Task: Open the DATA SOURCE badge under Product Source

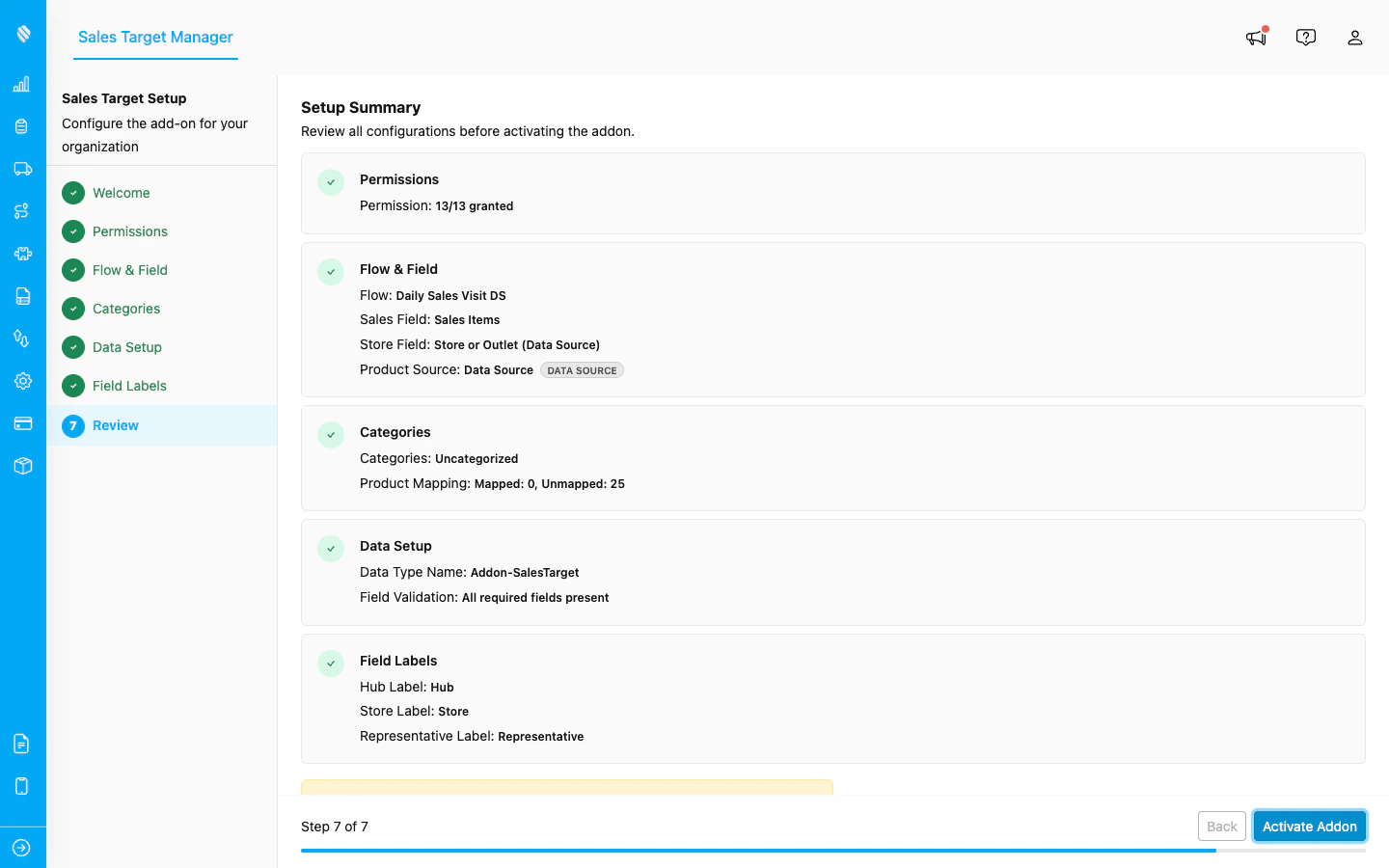Action: pyautogui.click(x=582, y=369)
